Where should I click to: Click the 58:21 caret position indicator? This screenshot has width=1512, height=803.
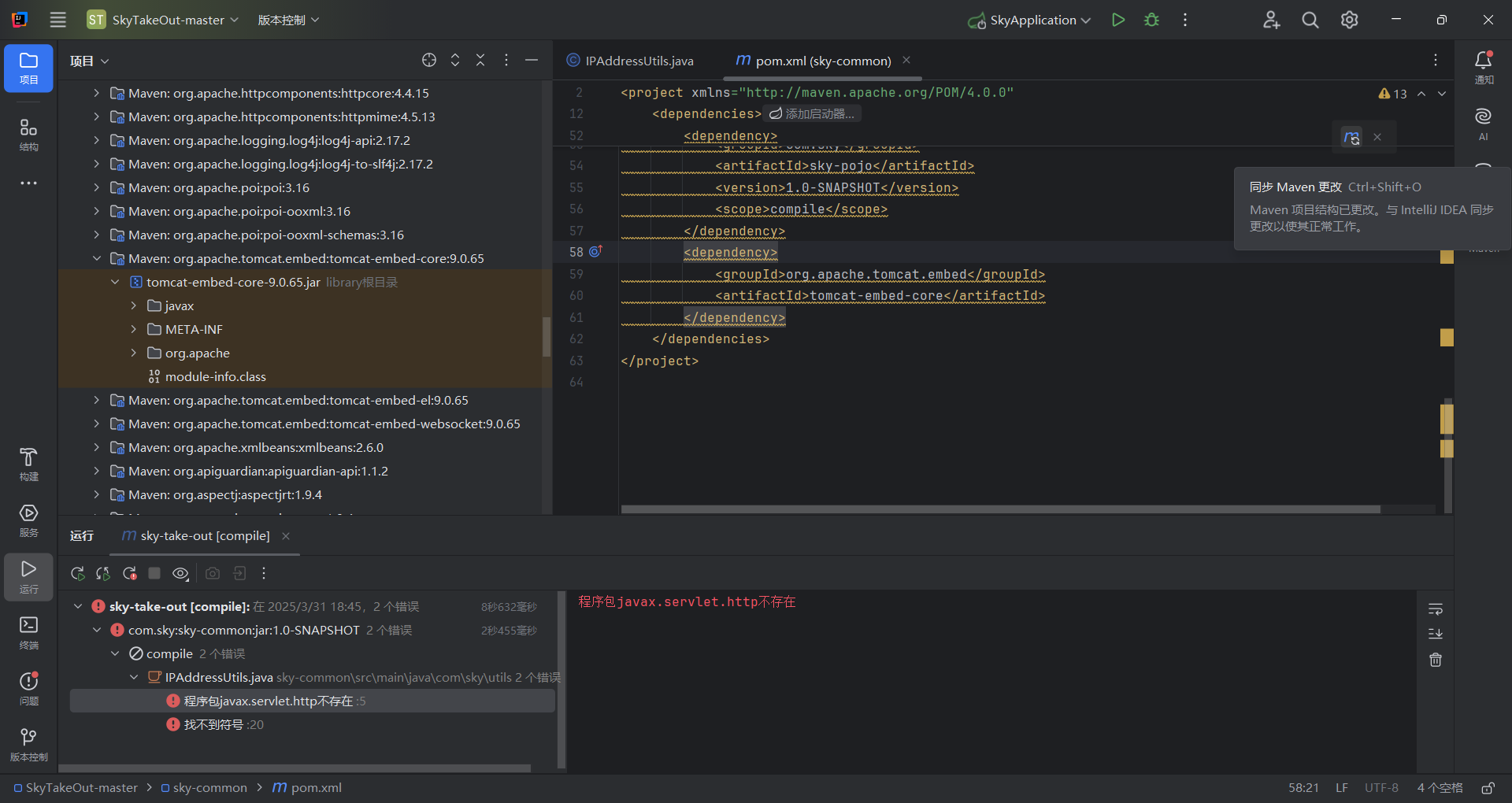1303,788
